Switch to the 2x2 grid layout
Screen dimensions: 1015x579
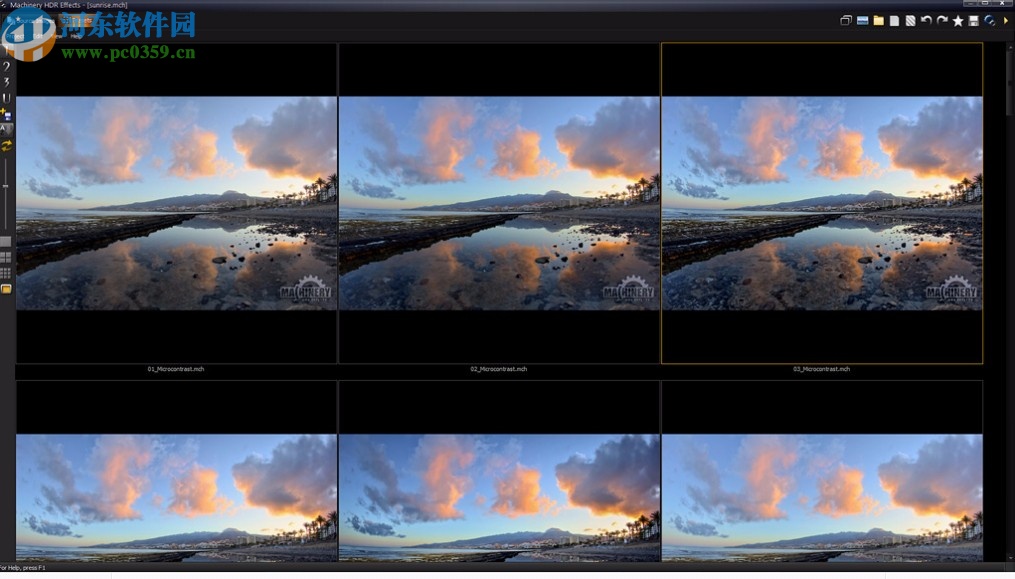click(6, 257)
